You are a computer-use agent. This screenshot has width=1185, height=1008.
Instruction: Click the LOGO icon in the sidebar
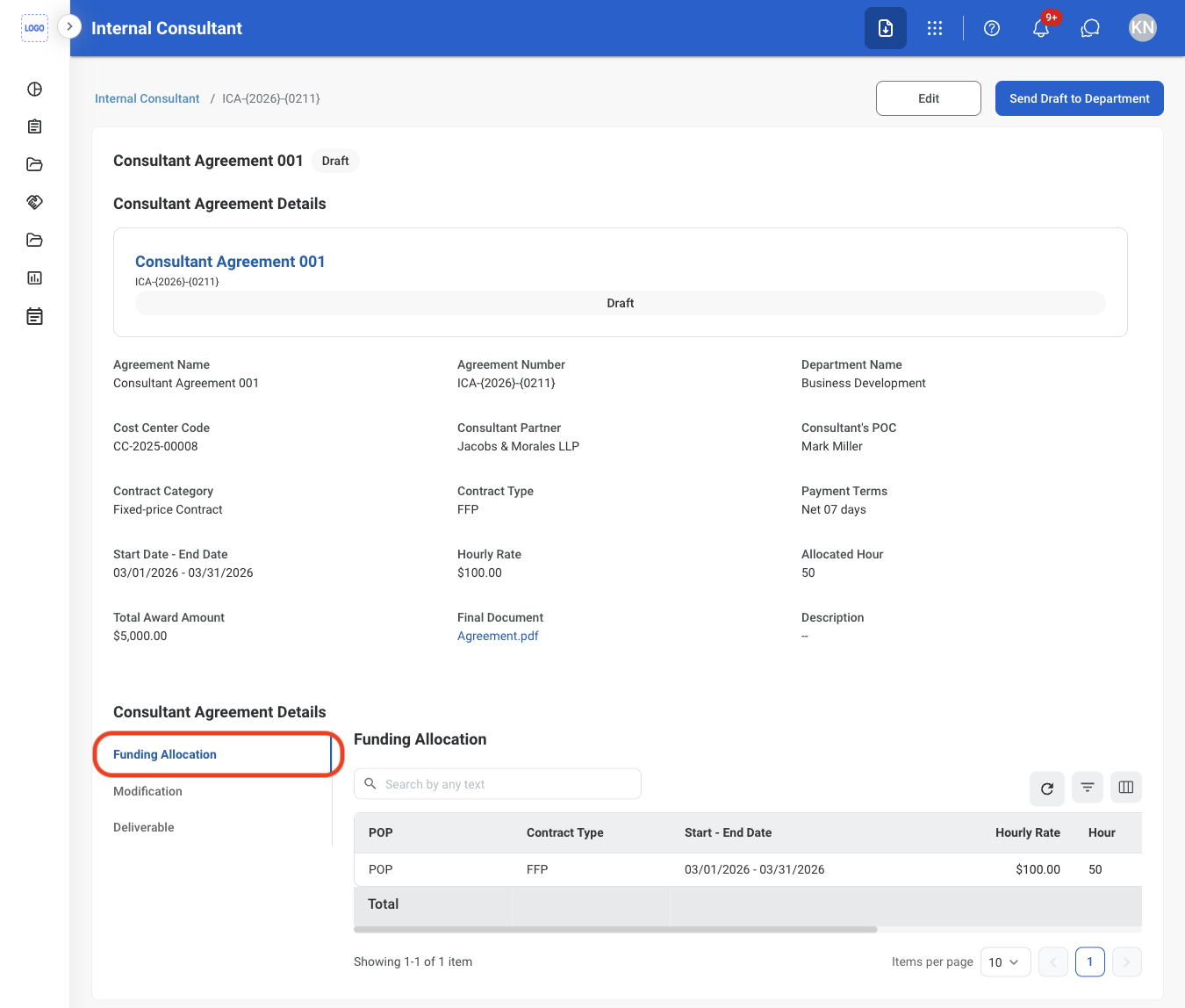(34, 28)
